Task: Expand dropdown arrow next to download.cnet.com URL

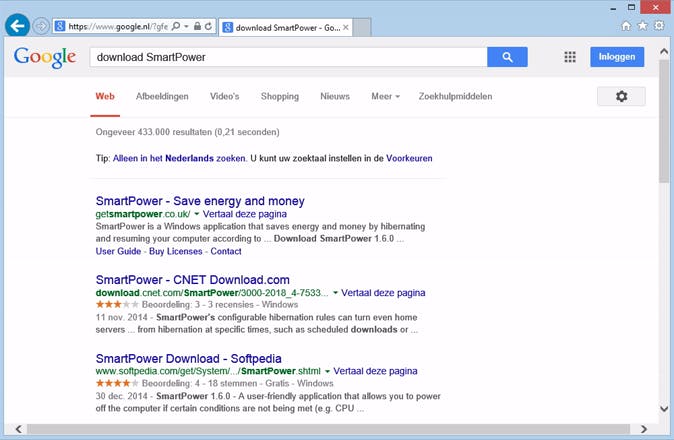Action: (335, 293)
